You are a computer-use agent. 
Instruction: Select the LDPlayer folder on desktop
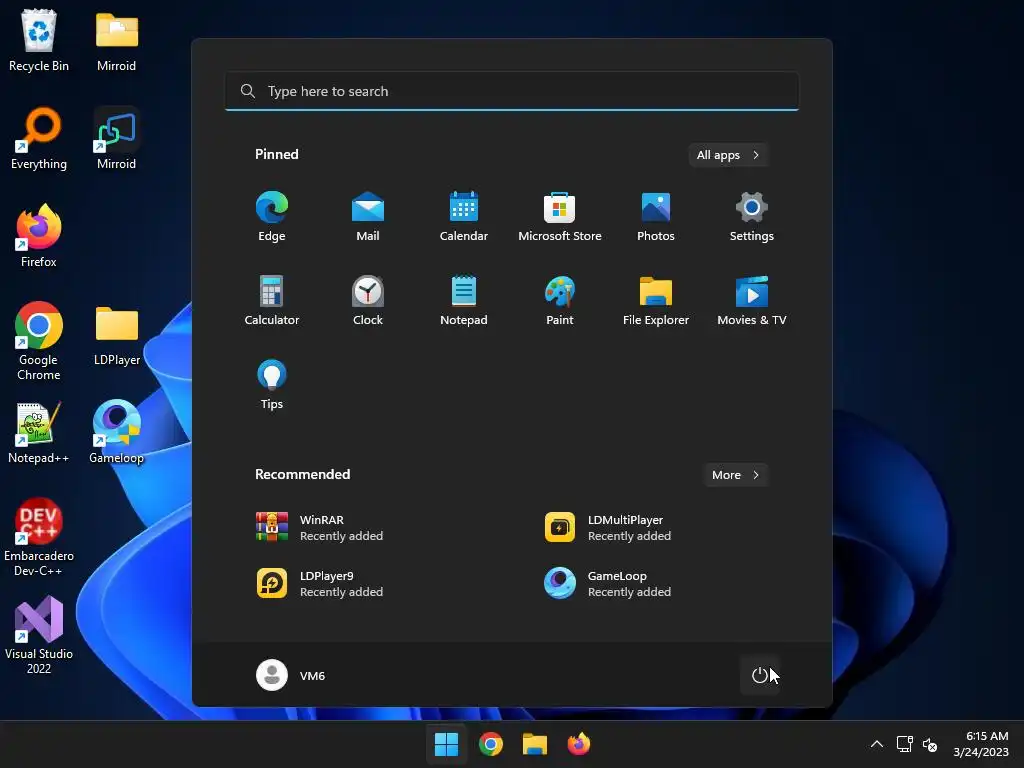pos(116,336)
